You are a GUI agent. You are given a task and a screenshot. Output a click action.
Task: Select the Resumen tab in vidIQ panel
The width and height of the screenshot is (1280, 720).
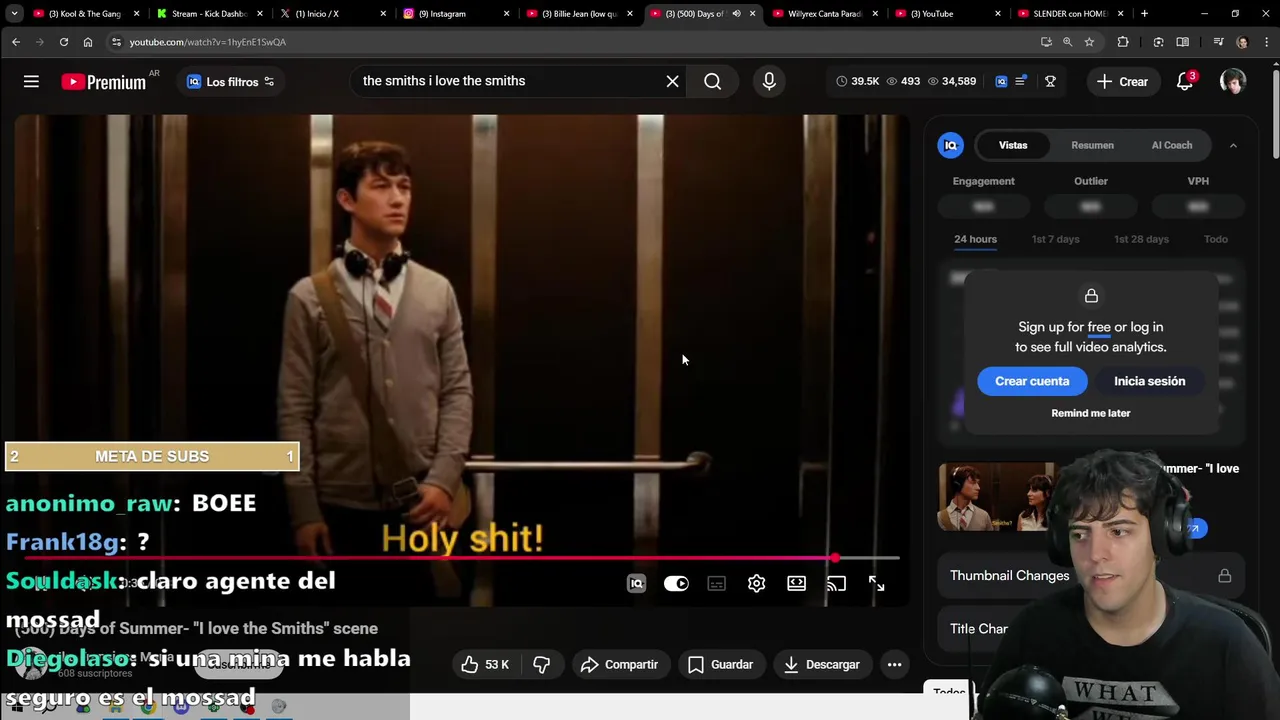[x=1092, y=145]
